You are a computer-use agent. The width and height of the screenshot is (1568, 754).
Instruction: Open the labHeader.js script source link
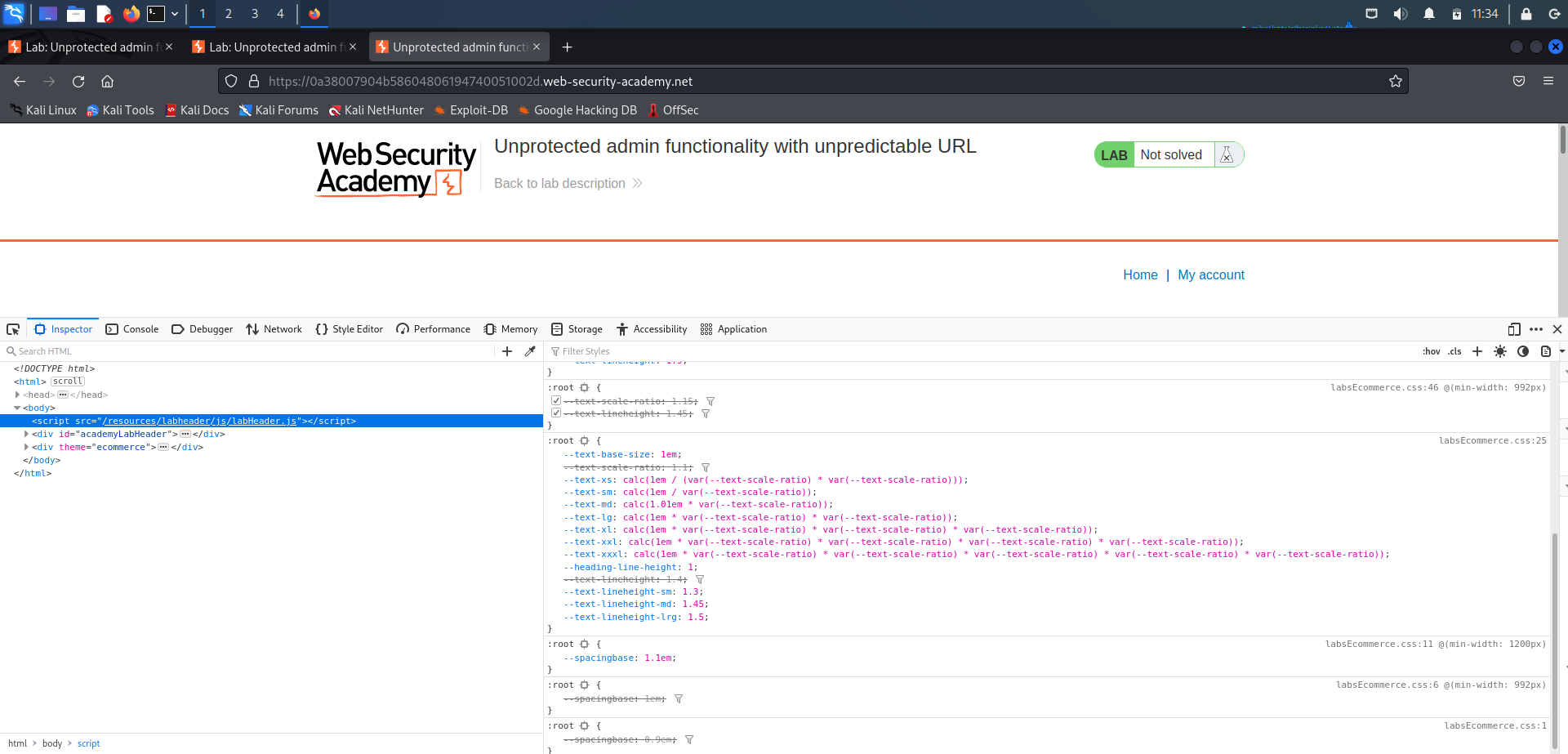199,421
